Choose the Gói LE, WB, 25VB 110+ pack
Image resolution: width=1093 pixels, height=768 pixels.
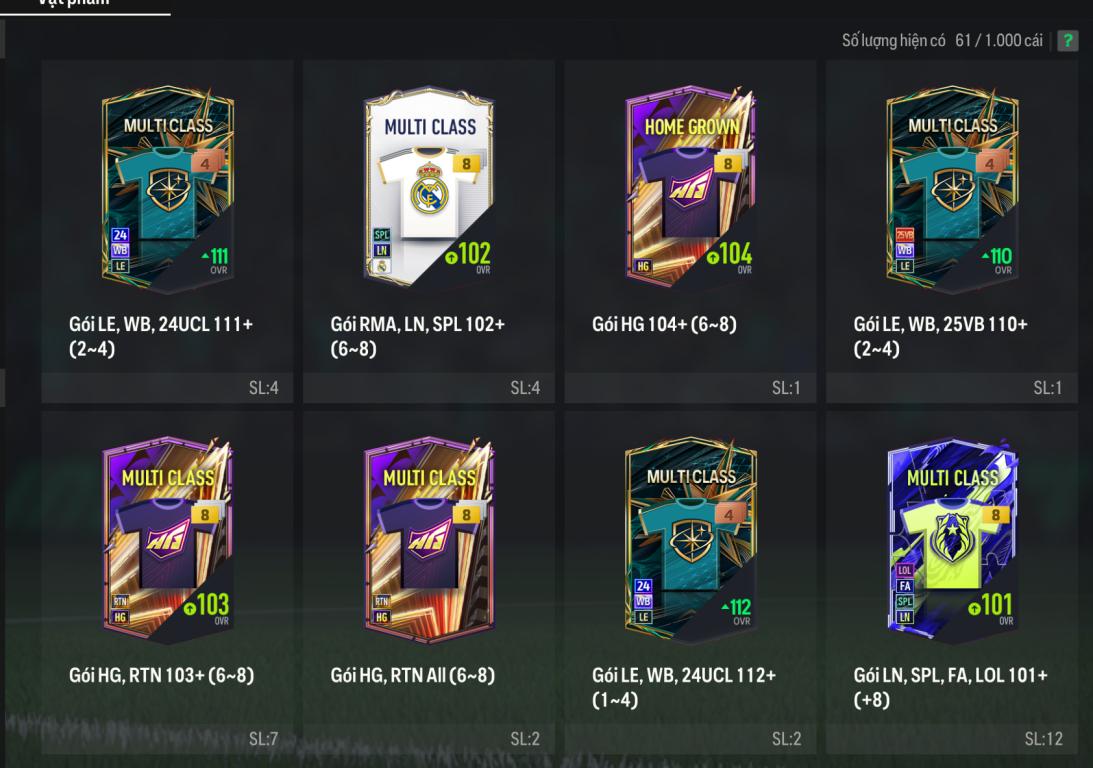[951, 231]
